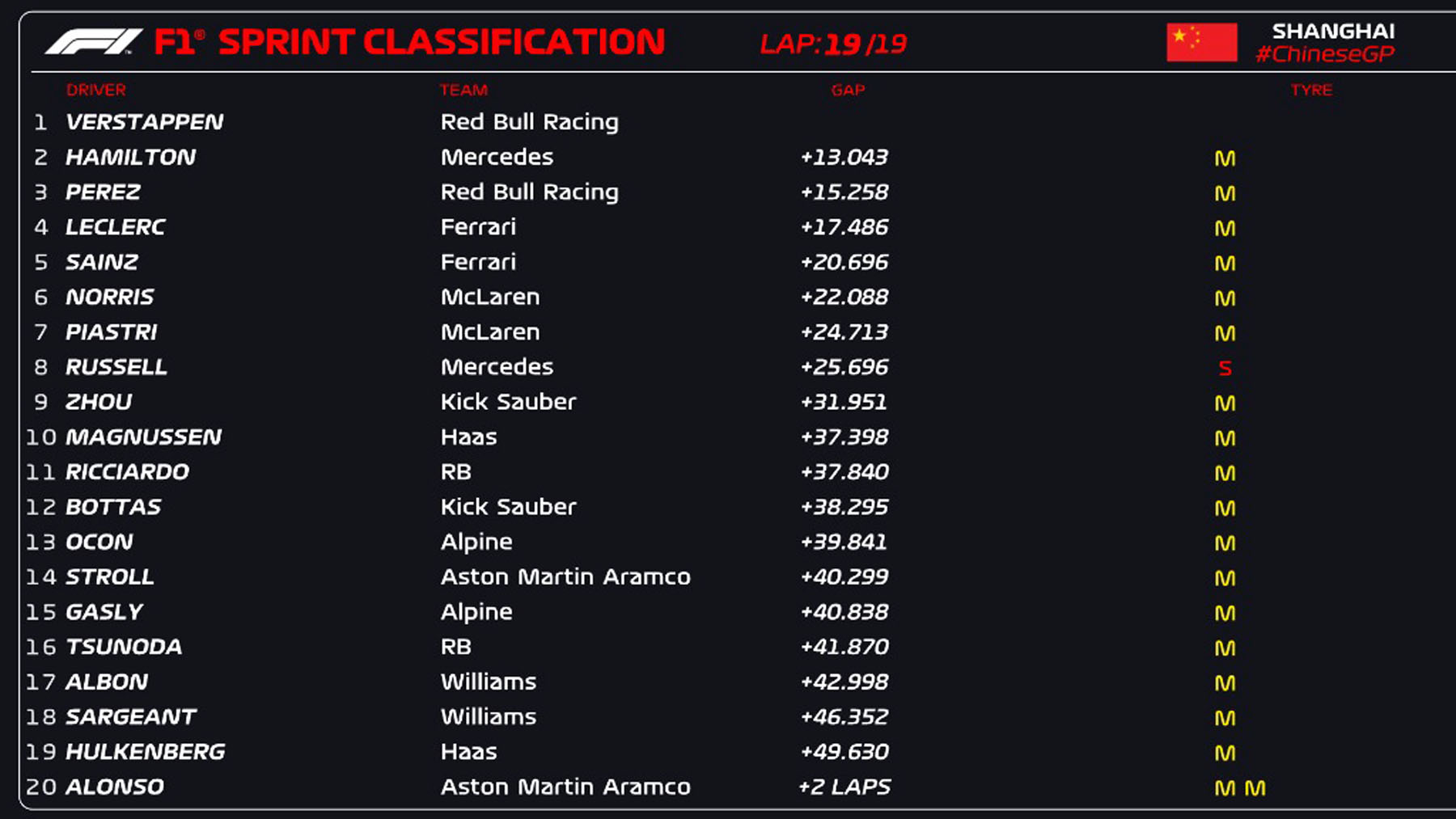Click Alonso's second medium tyre icon
The height and width of the screenshot is (819, 1456).
(x=1255, y=788)
